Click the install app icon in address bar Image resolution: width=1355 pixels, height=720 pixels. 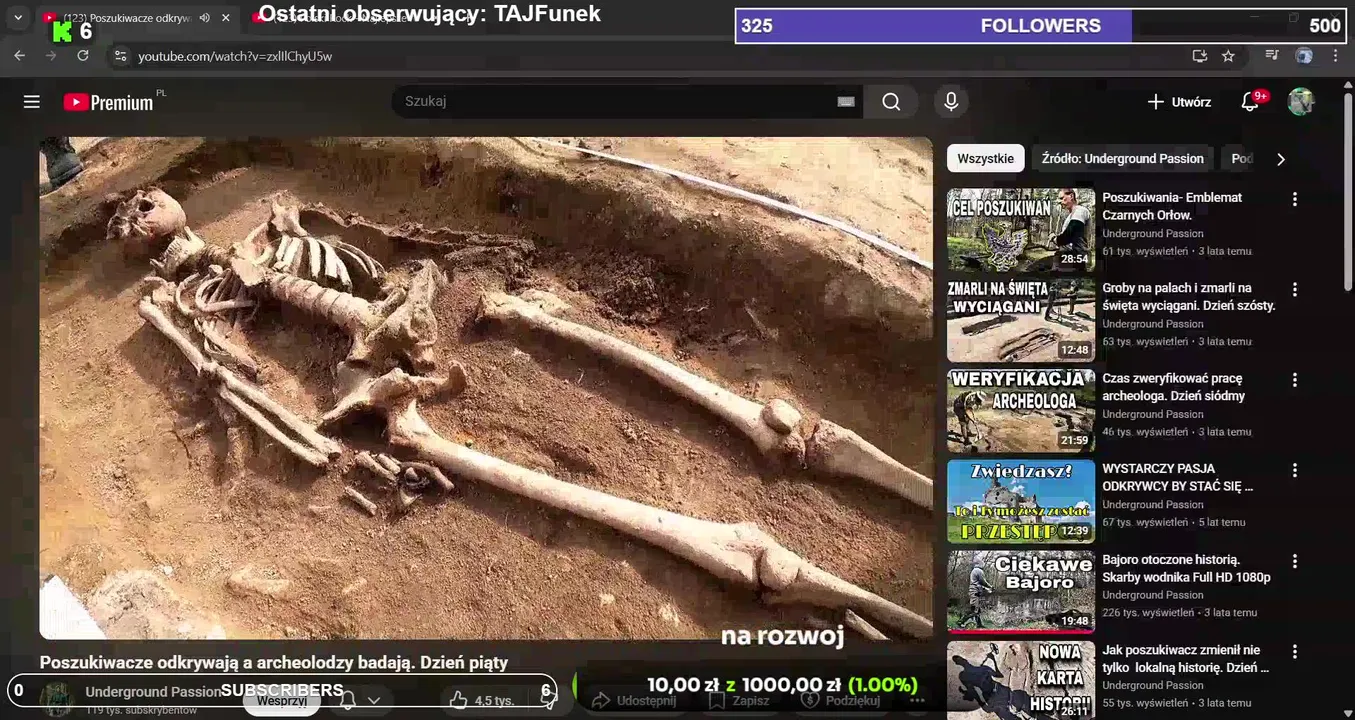[x=1200, y=56]
